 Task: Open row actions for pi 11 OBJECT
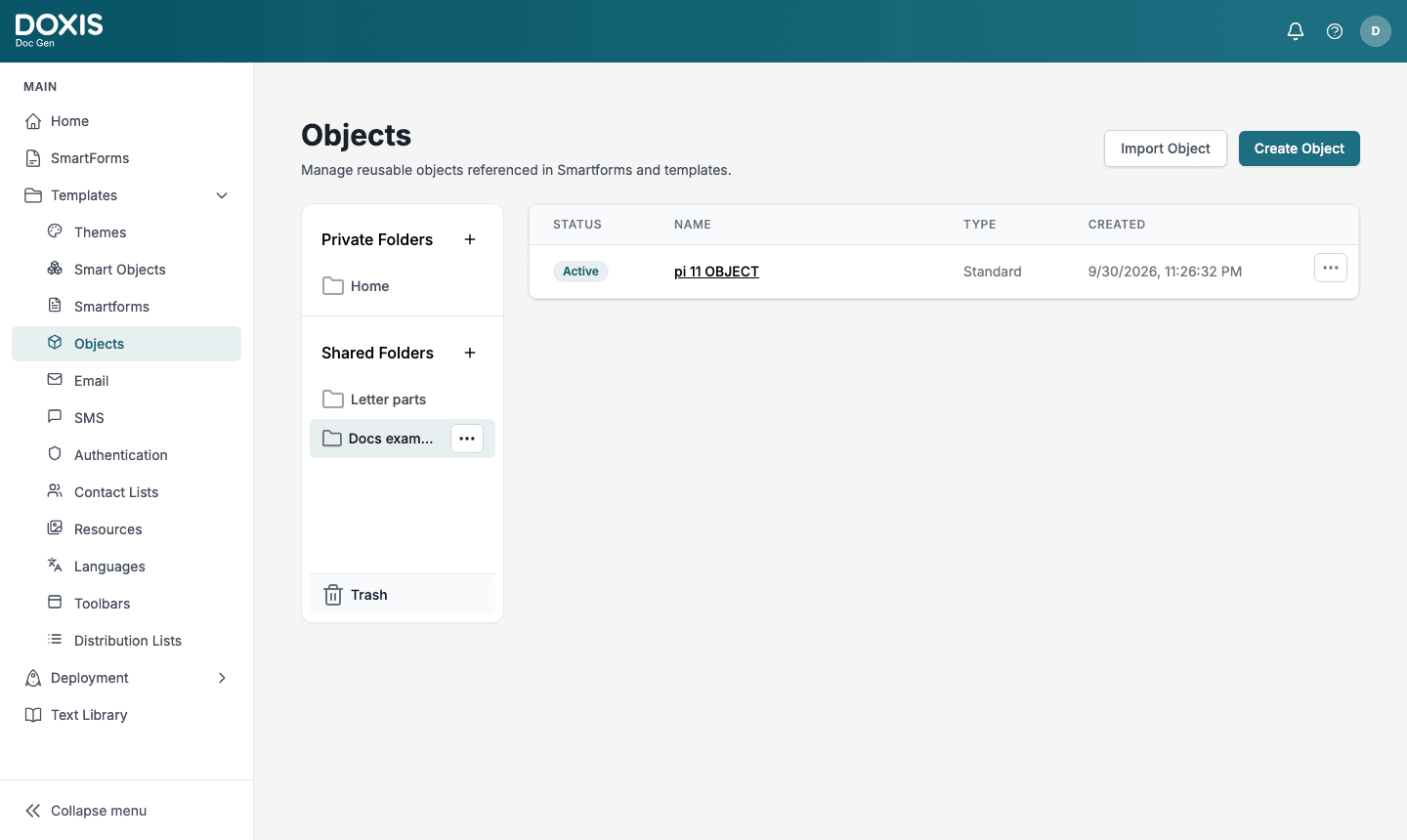coord(1331,268)
